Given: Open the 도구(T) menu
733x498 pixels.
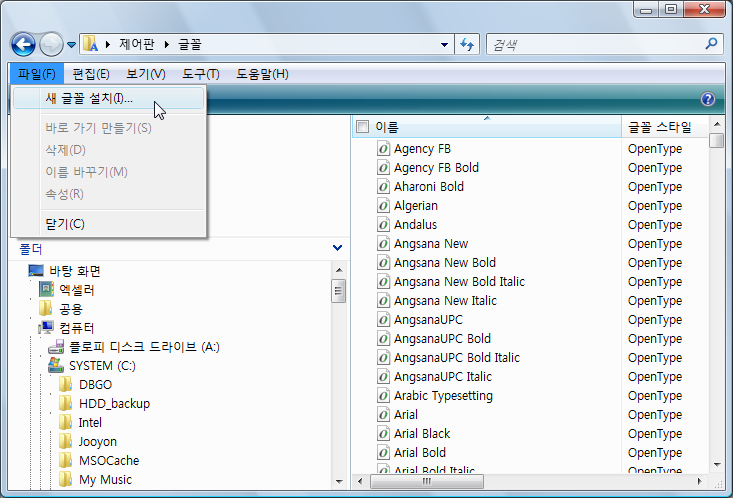Looking at the screenshot, I should tap(201, 74).
